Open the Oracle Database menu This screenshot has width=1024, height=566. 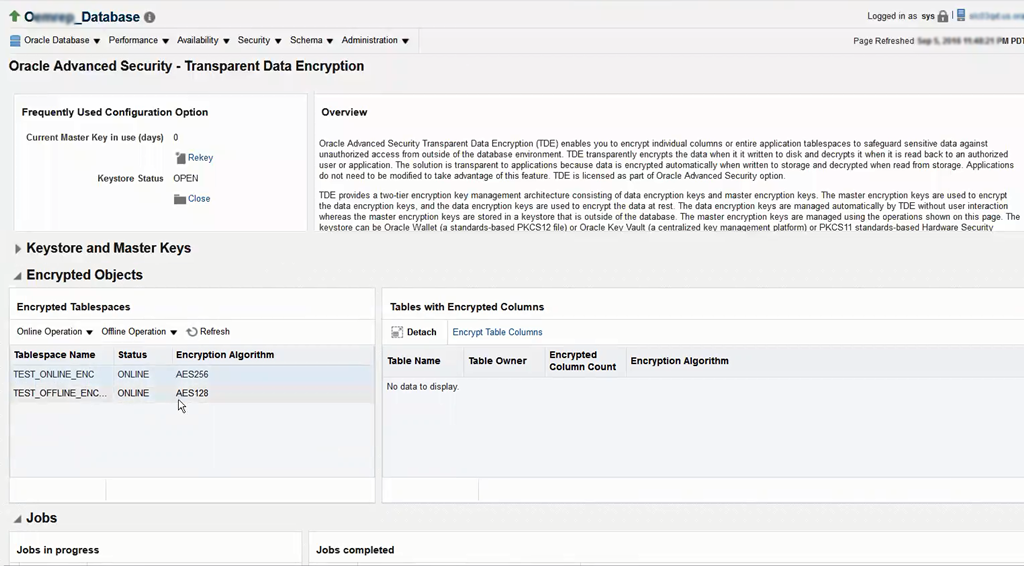pos(62,40)
